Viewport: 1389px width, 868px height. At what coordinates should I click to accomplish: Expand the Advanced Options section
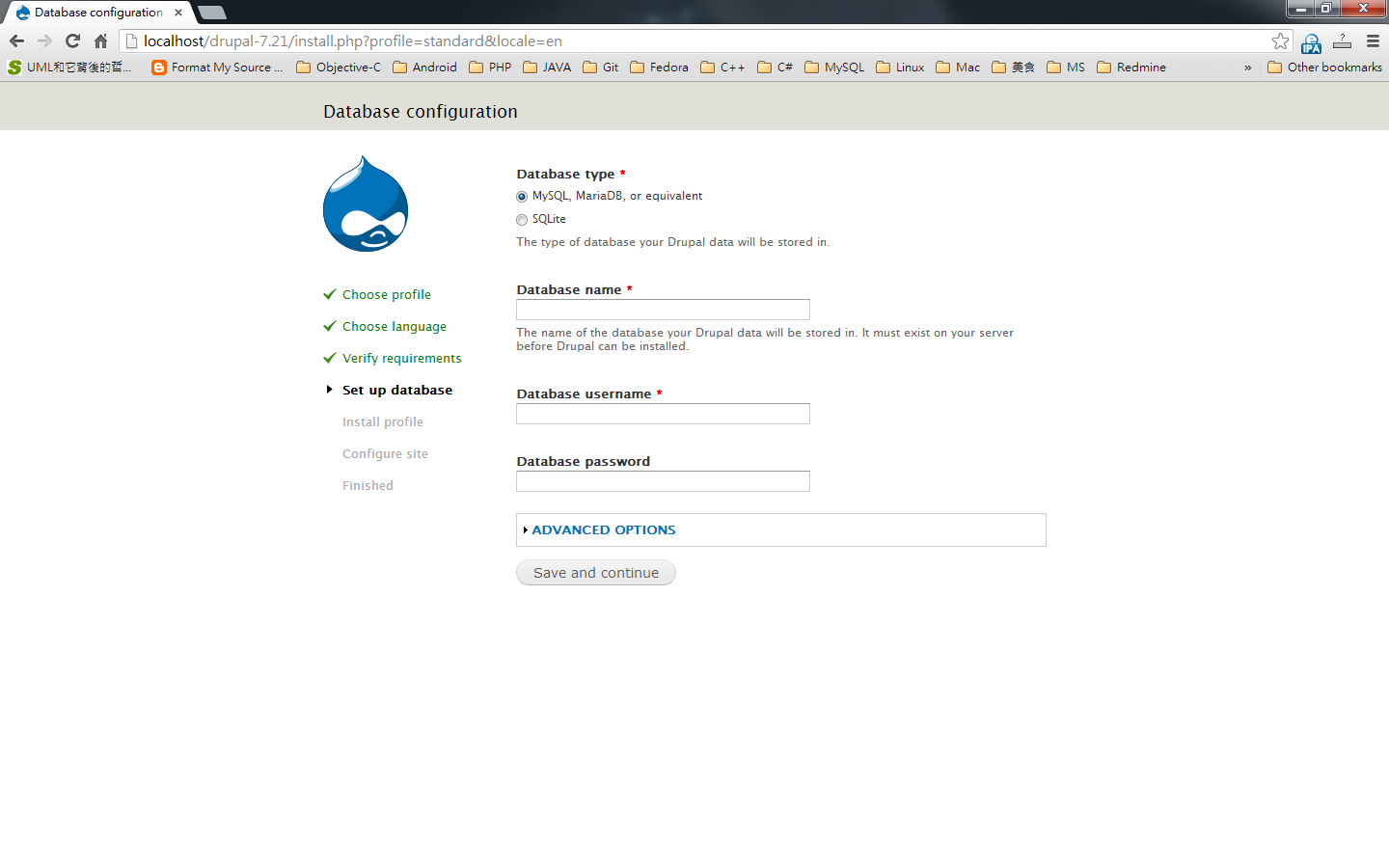click(x=603, y=529)
